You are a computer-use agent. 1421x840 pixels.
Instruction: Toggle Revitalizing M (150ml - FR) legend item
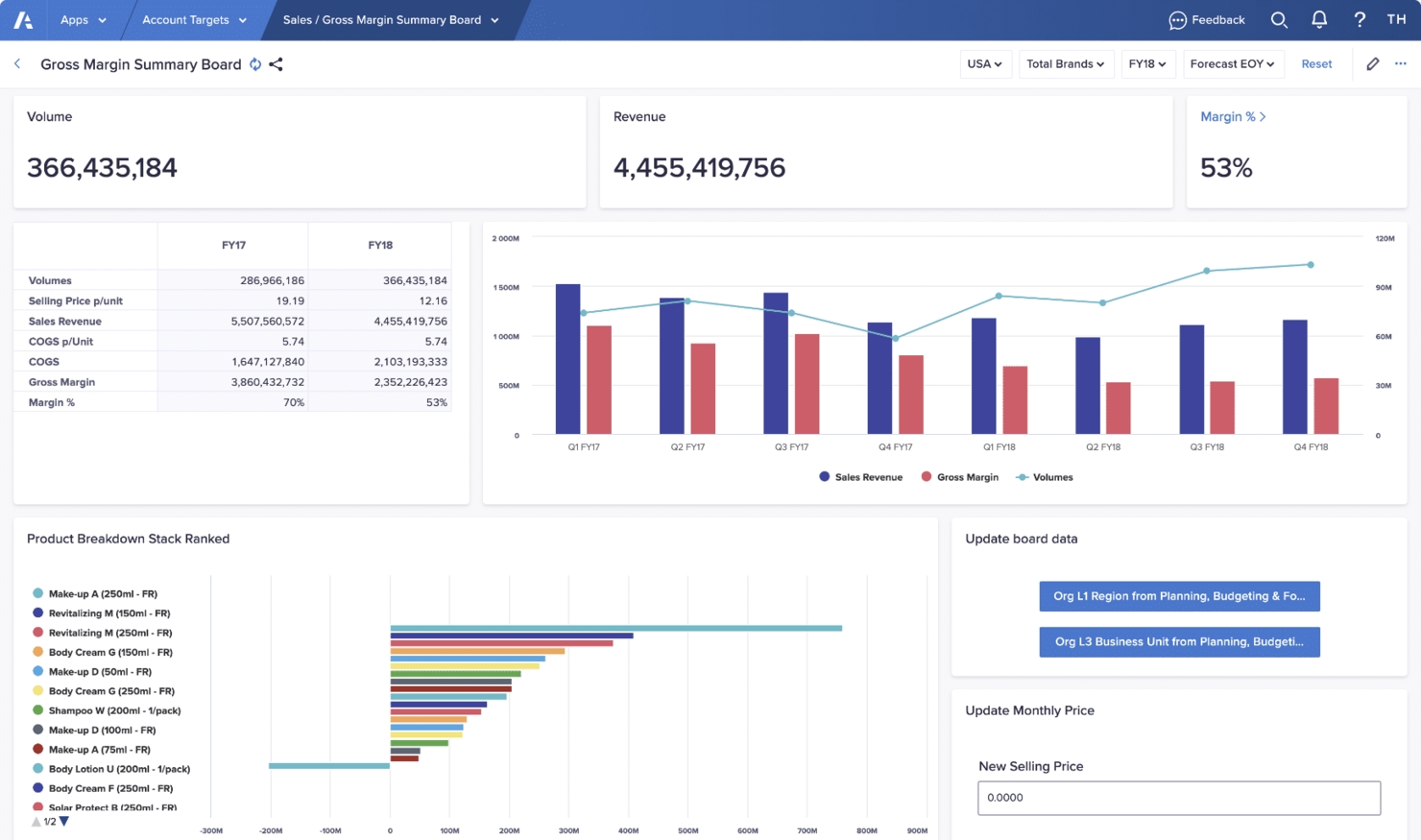101,613
